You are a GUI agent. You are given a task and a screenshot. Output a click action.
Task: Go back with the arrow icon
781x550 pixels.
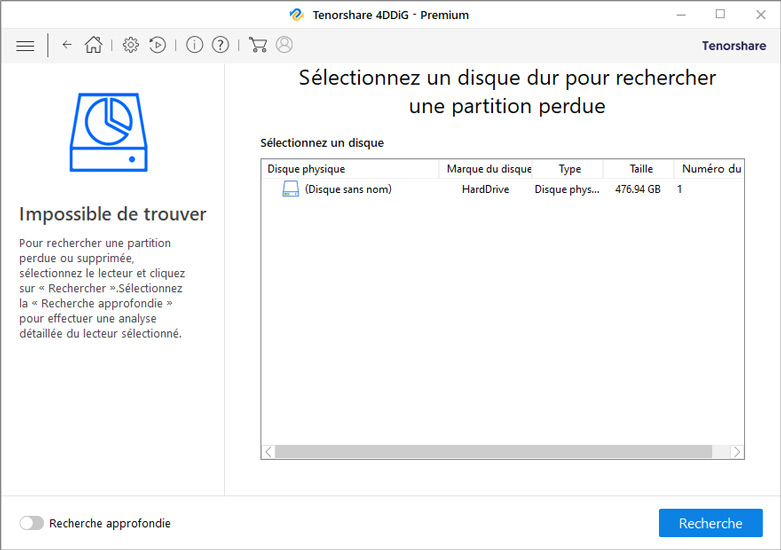point(67,45)
